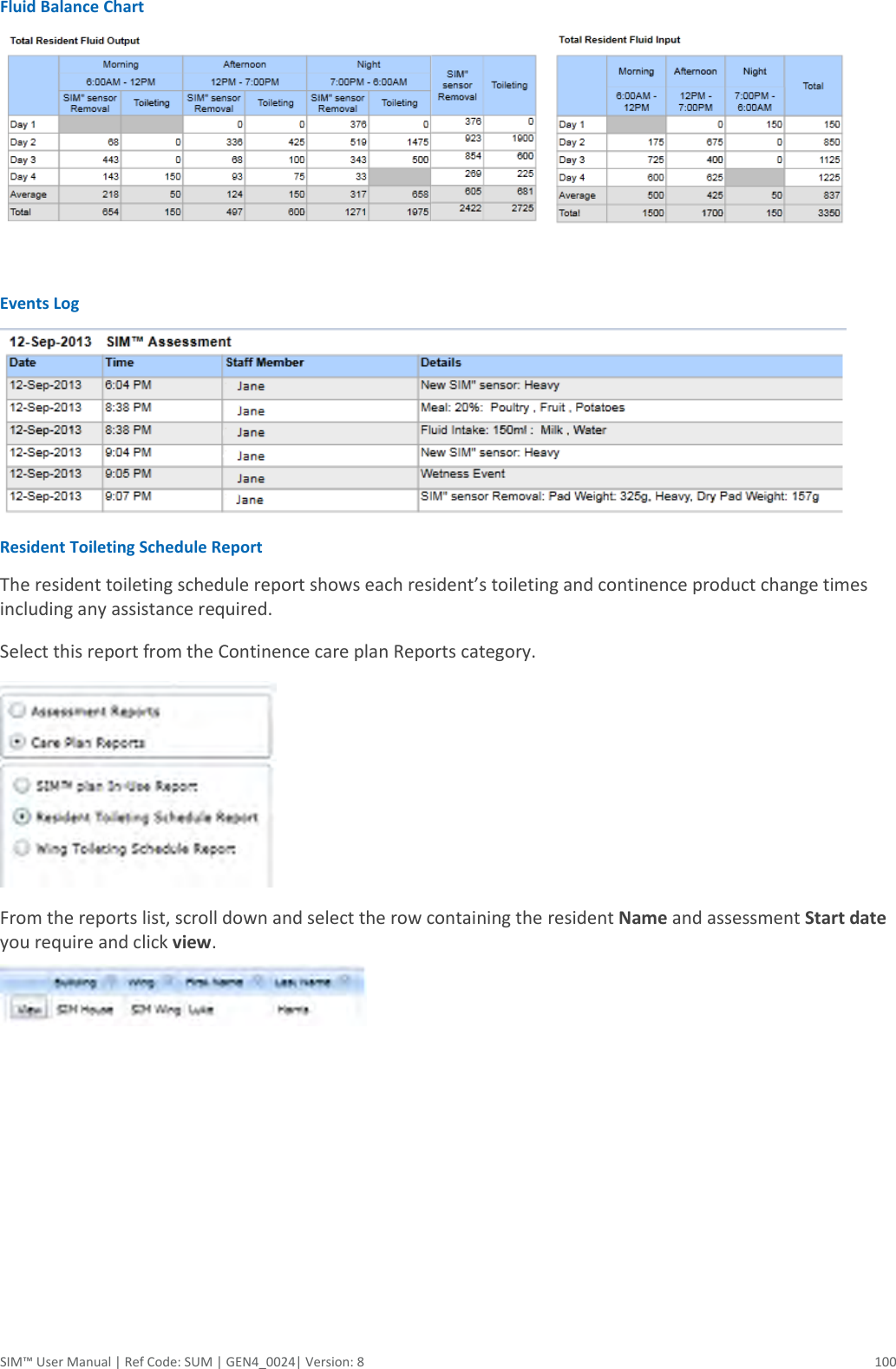This screenshot has width=896, height=1369.
Task: Click the 'Wetness Event' details cell
Action: click(462, 474)
